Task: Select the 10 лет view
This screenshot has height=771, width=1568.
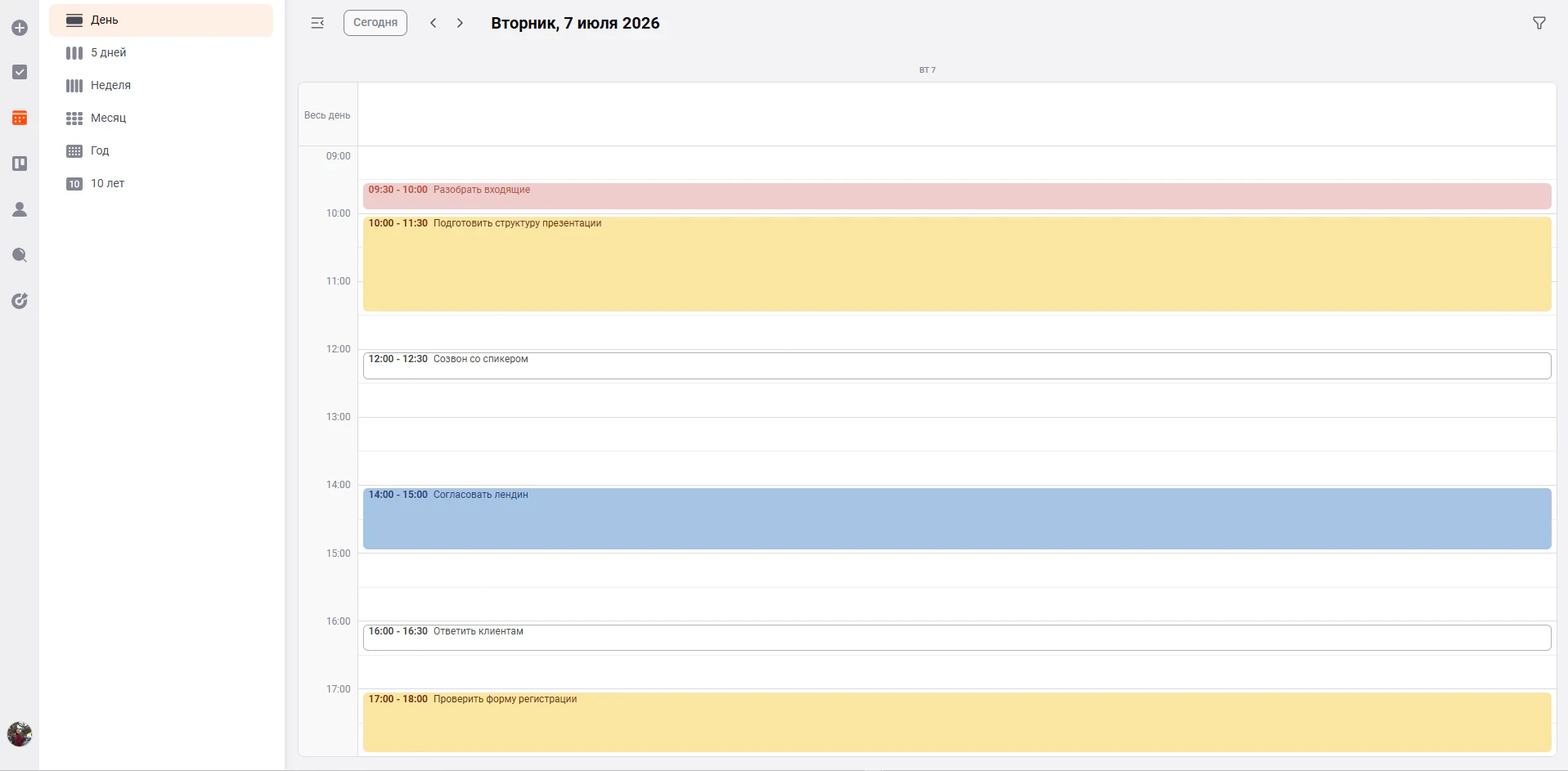Action: 161,183
